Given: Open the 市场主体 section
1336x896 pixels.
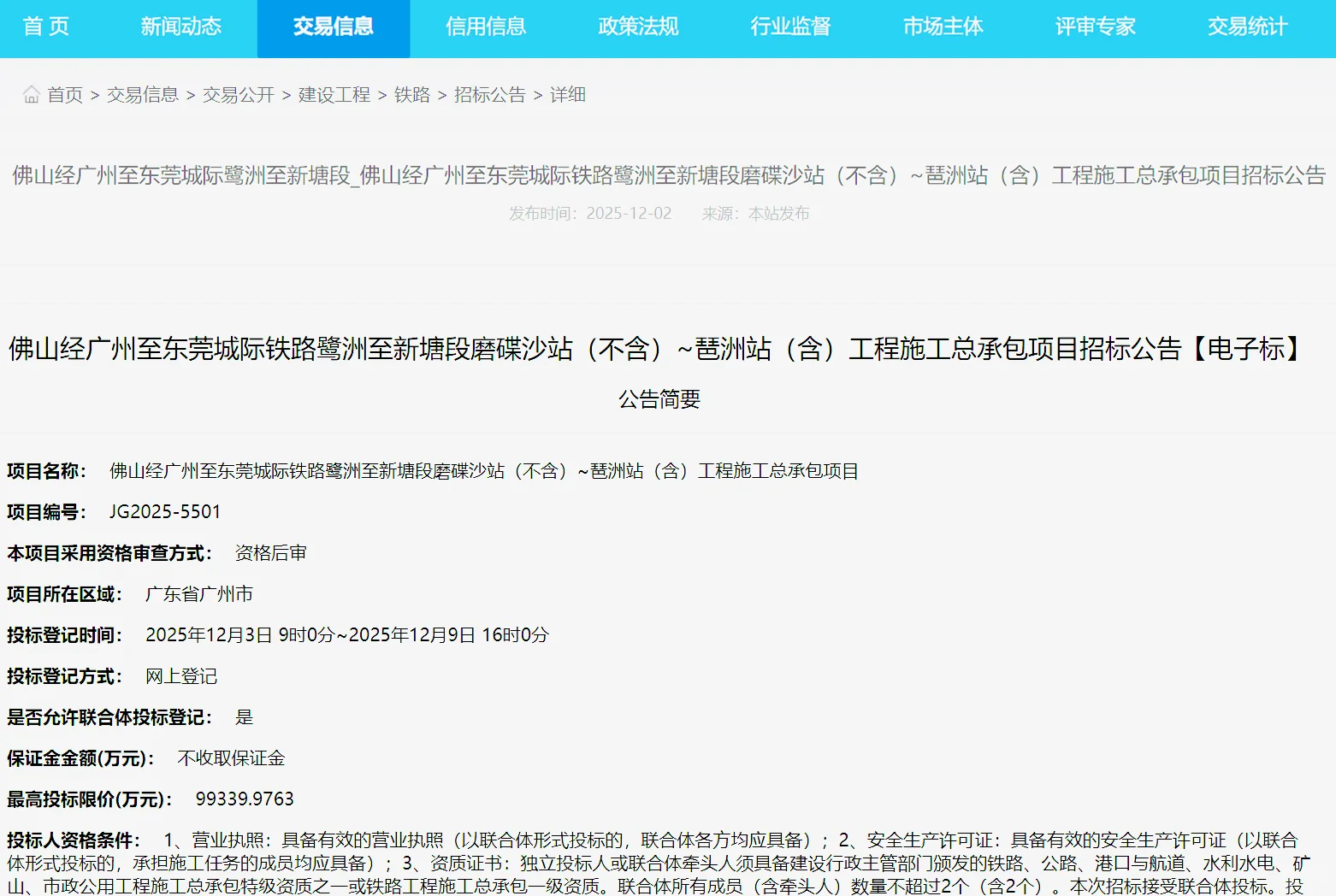Looking at the screenshot, I should [x=942, y=27].
